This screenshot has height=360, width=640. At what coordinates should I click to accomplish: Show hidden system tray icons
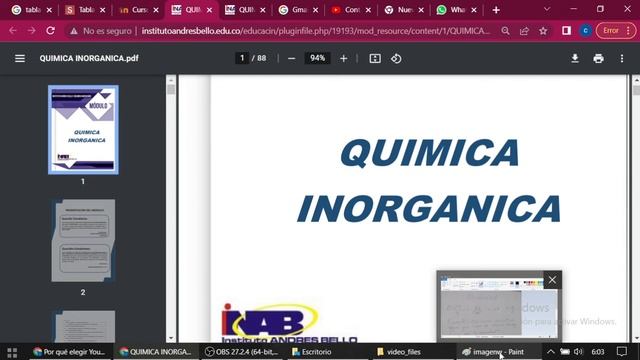(551, 352)
